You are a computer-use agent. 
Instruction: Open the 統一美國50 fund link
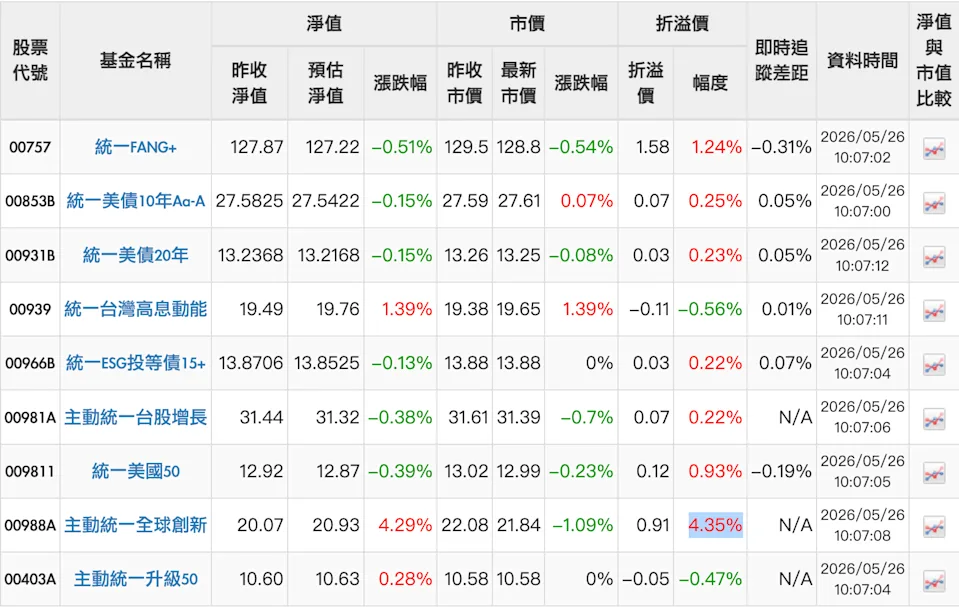(x=136, y=471)
